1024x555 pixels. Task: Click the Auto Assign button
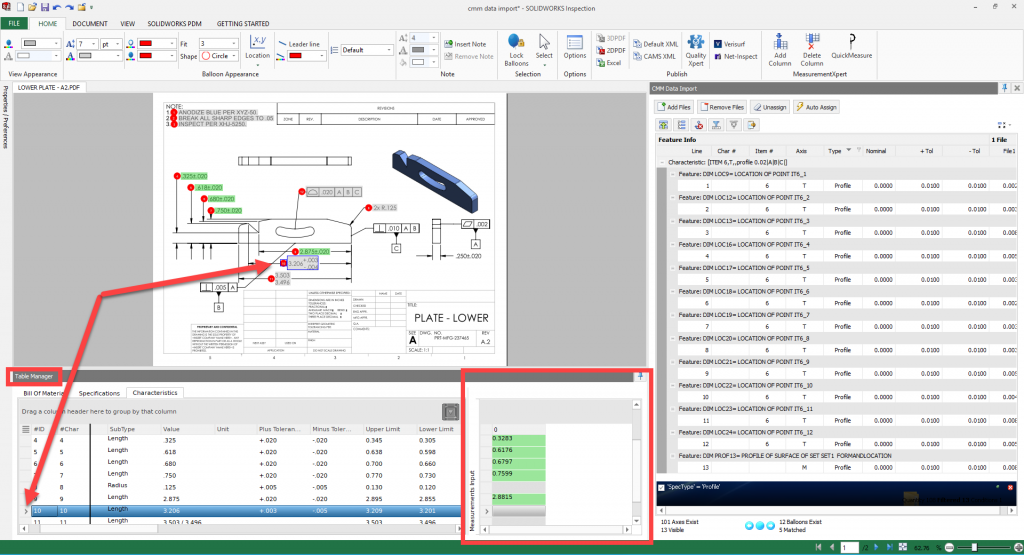click(x=816, y=107)
